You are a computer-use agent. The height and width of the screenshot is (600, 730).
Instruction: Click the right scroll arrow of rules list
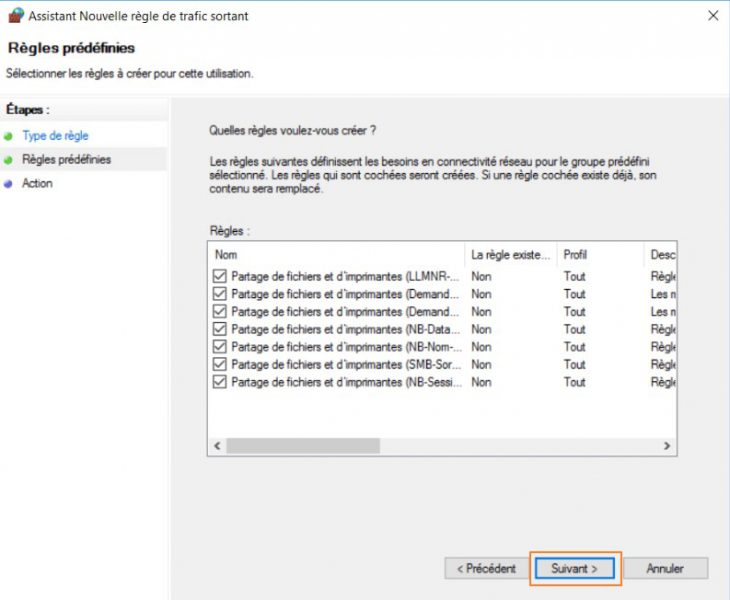pos(667,445)
